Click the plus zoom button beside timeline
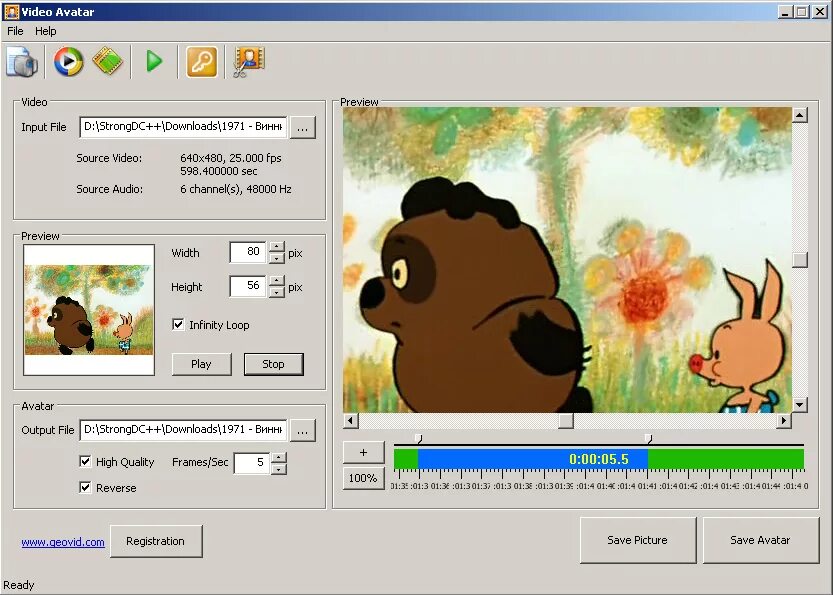 [363, 453]
